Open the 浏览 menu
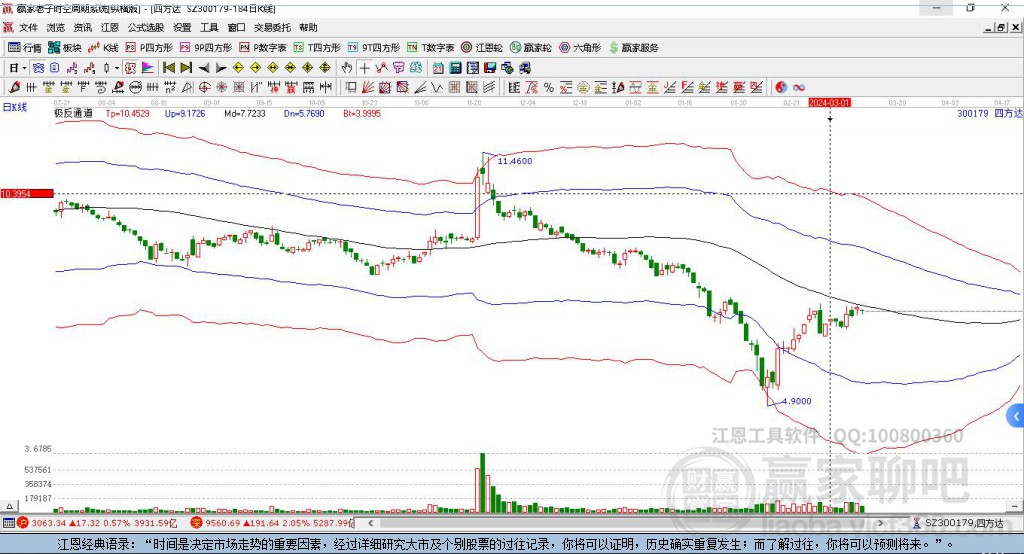Screen dimensions: 1024x554 tap(56, 27)
